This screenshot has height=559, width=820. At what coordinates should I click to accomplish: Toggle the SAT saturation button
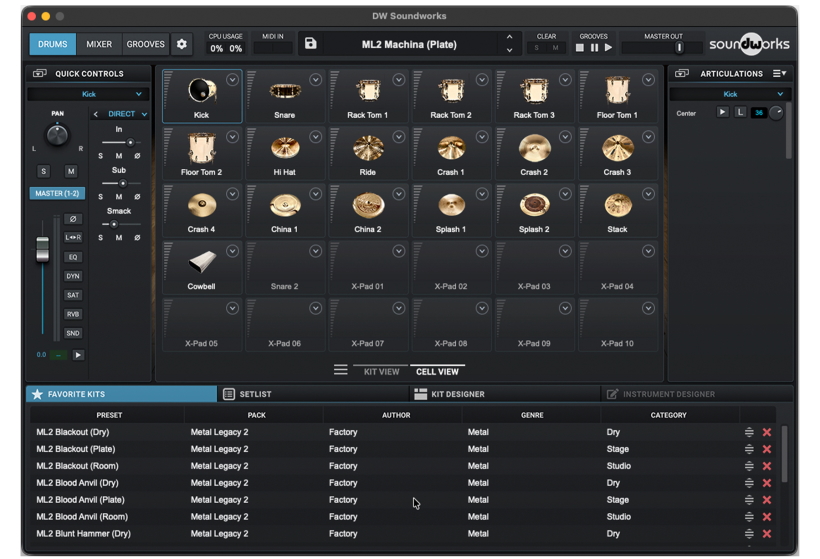(73, 295)
